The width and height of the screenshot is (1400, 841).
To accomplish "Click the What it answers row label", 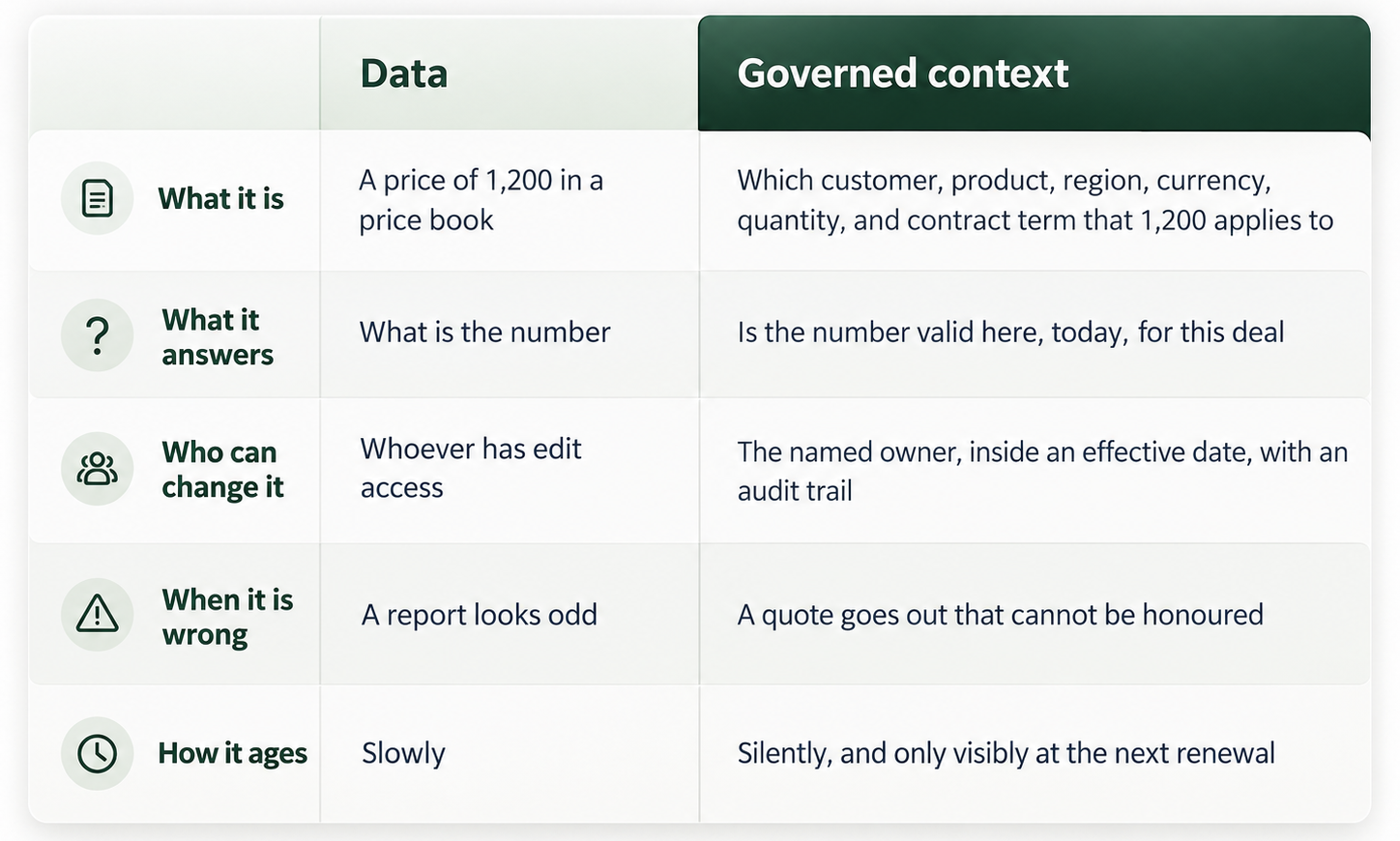I will tap(218, 336).
